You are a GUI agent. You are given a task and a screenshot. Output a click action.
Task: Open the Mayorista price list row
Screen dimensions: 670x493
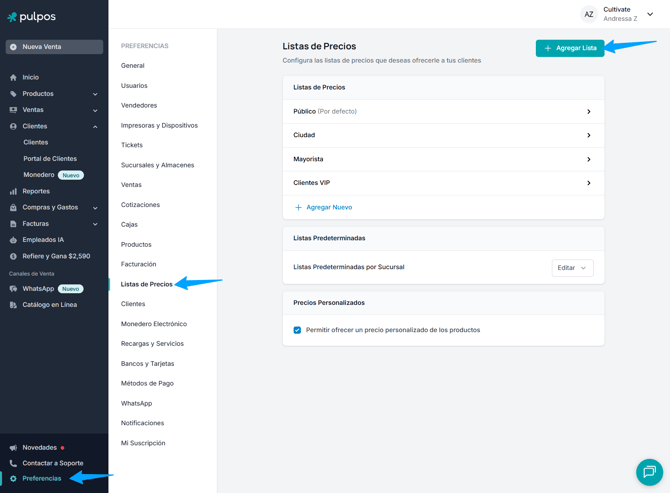[x=443, y=159]
